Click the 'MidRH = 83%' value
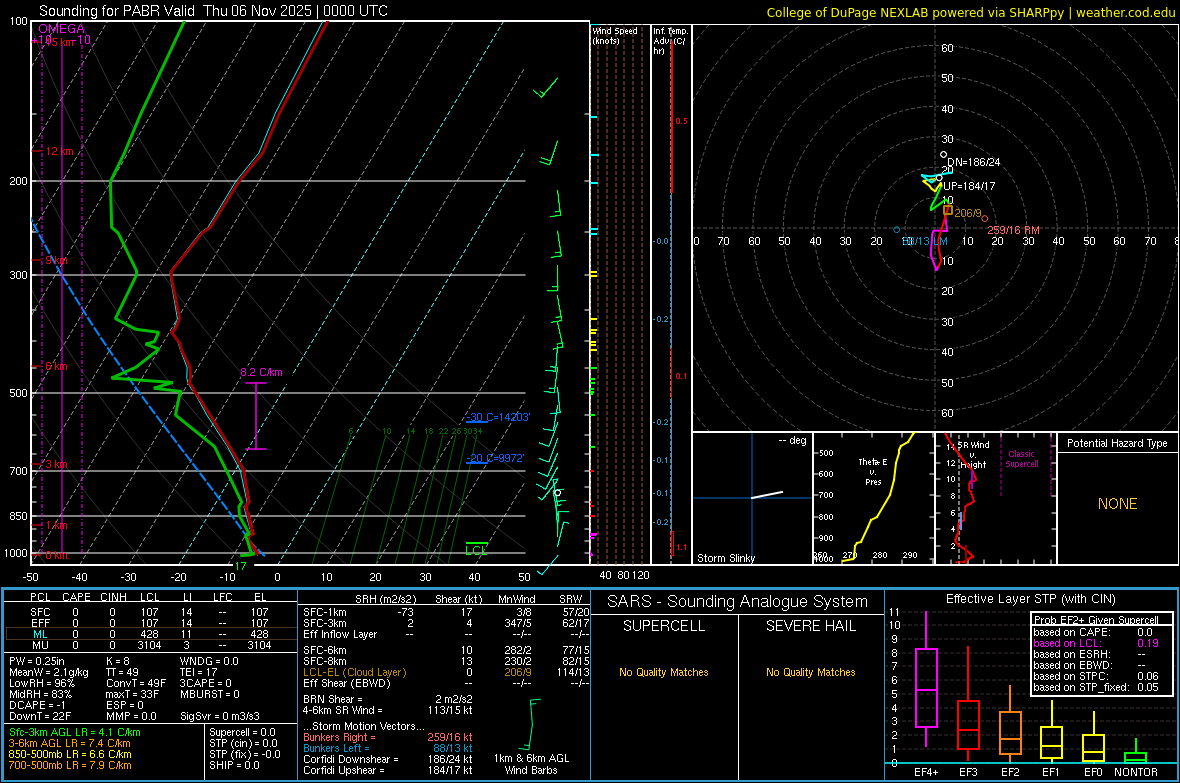 (x=41, y=693)
